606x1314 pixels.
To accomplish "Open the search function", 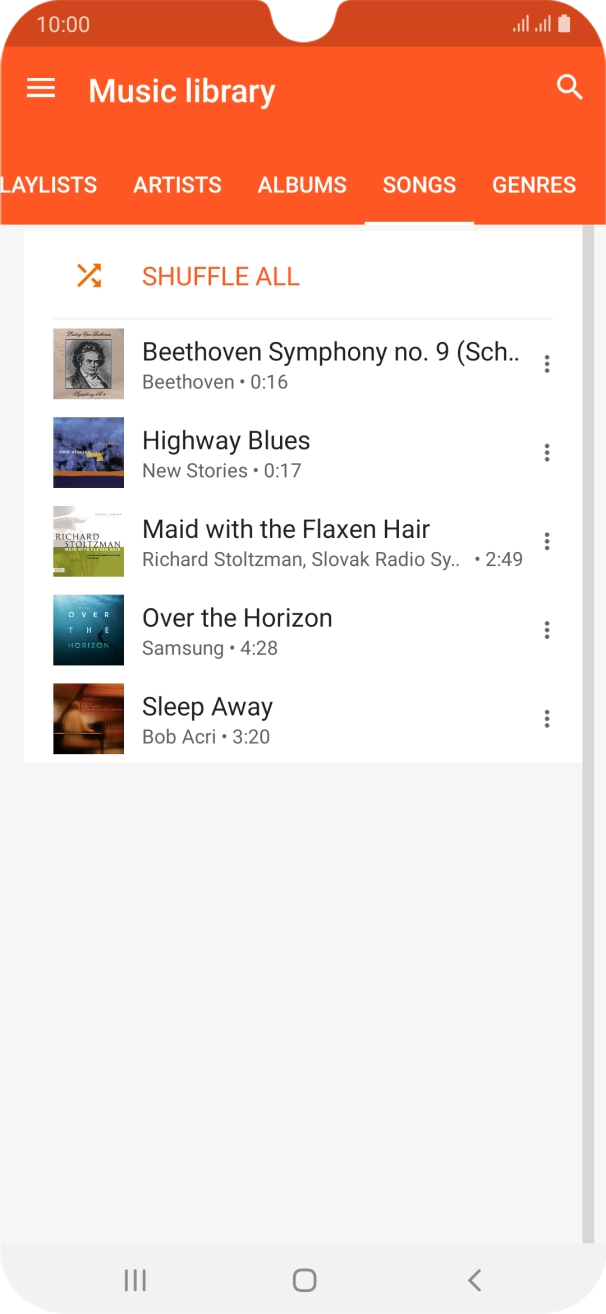I will click(x=569, y=88).
